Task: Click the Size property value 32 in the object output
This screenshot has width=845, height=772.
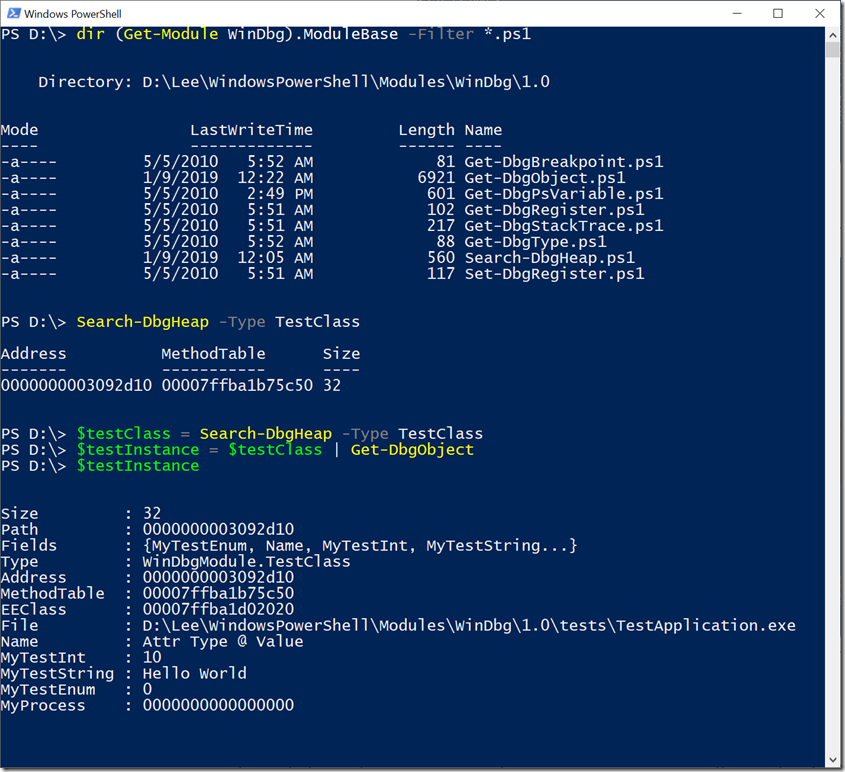Action: [152, 513]
